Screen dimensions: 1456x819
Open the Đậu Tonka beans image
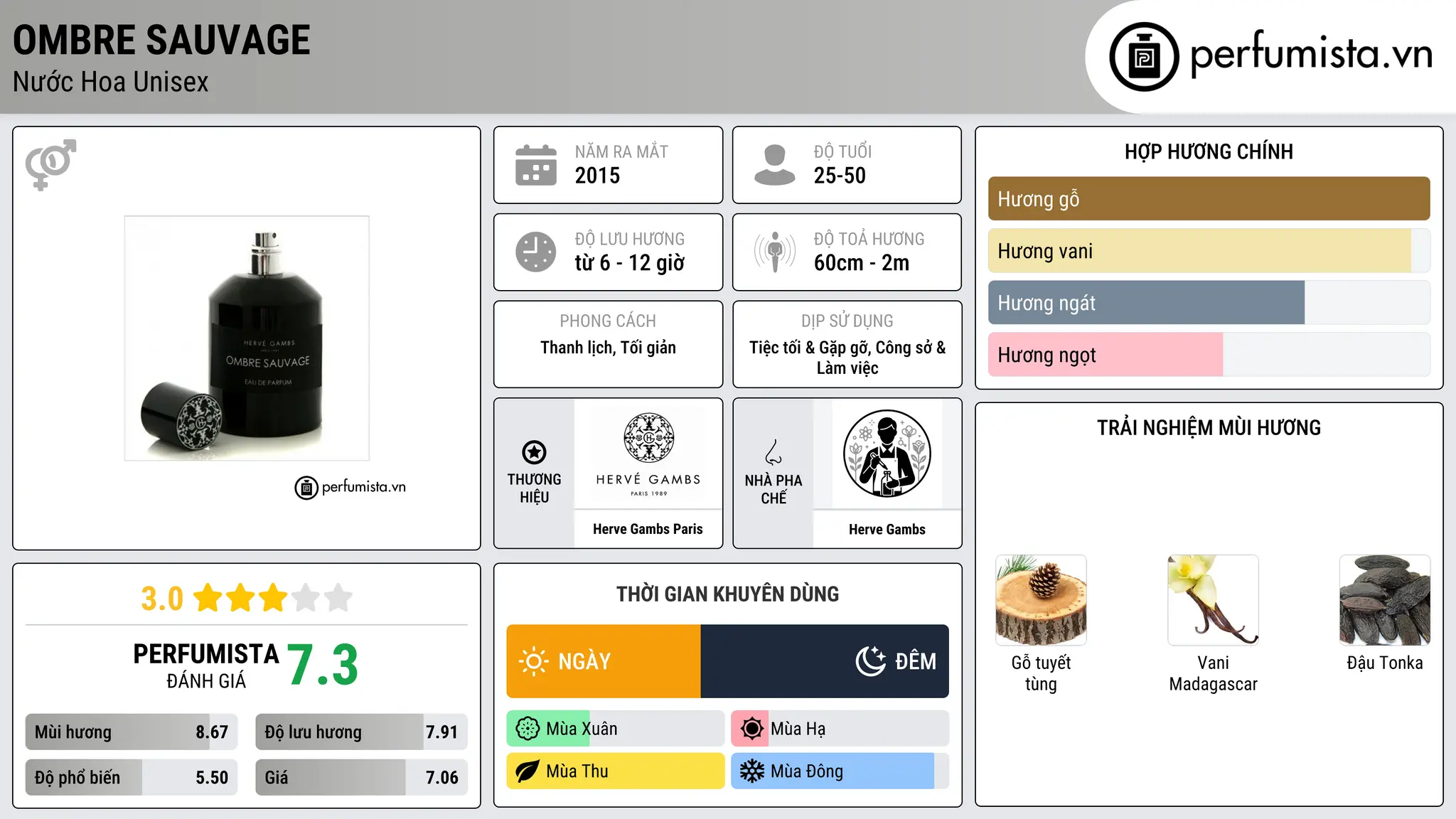point(1385,600)
